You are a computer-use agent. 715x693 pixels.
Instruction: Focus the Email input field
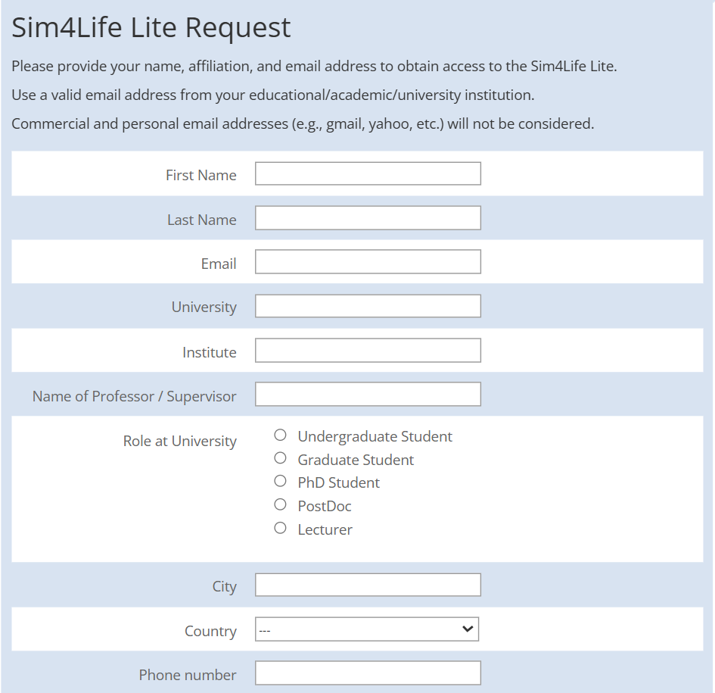(367, 262)
